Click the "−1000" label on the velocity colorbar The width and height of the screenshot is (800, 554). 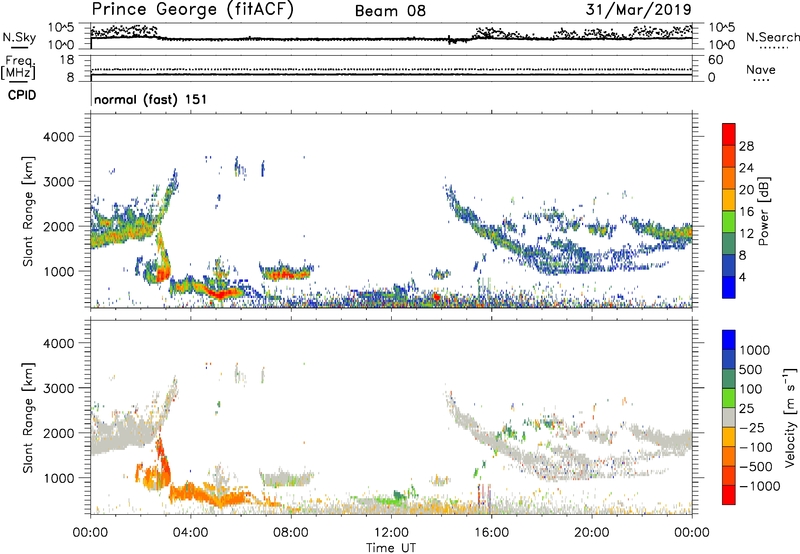759,486
